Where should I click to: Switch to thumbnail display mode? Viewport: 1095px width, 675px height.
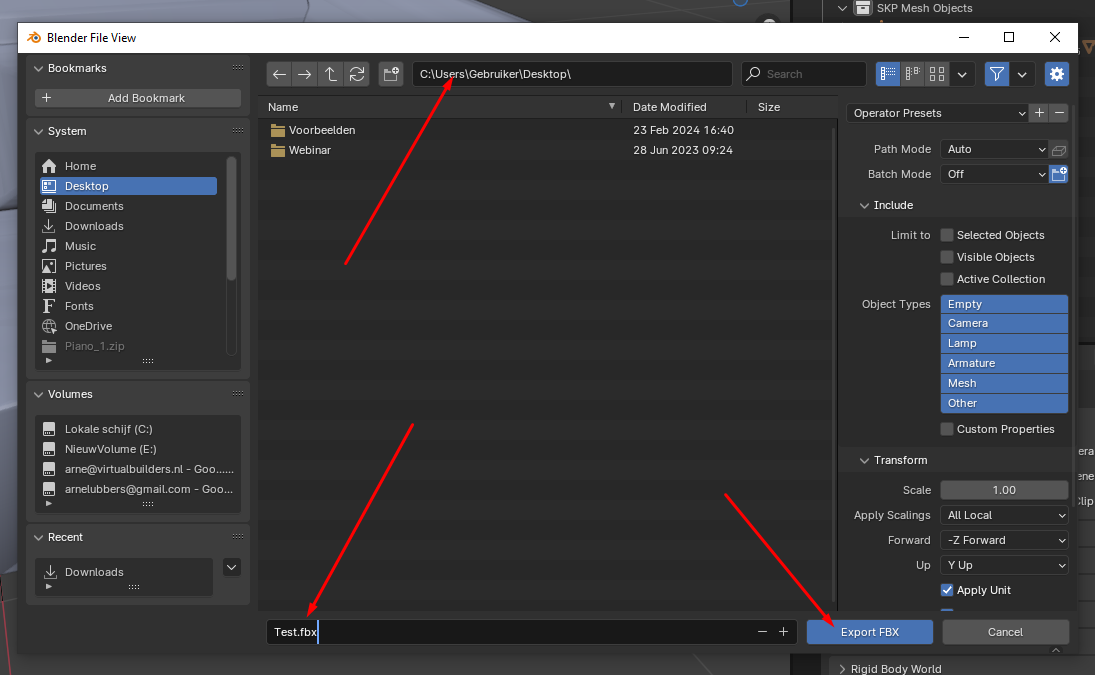pyautogui.click(x=937, y=74)
